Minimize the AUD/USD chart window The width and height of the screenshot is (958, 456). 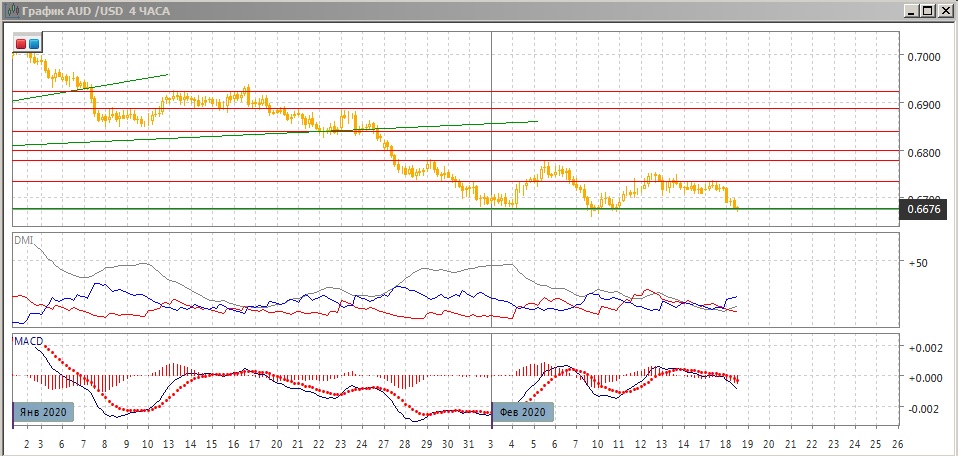tap(913, 11)
